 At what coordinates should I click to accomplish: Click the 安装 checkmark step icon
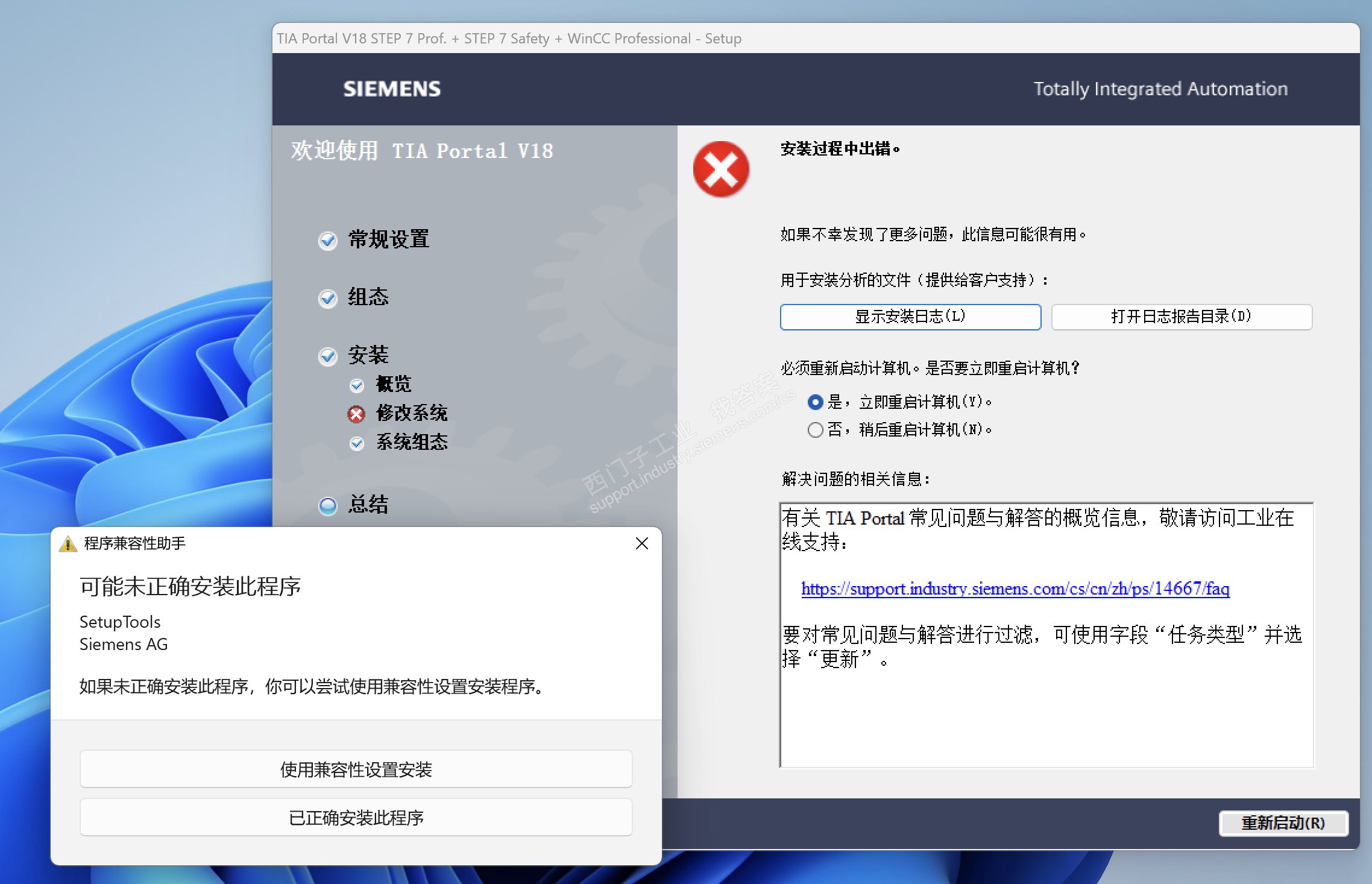pyautogui.click(x=327, y=356)
